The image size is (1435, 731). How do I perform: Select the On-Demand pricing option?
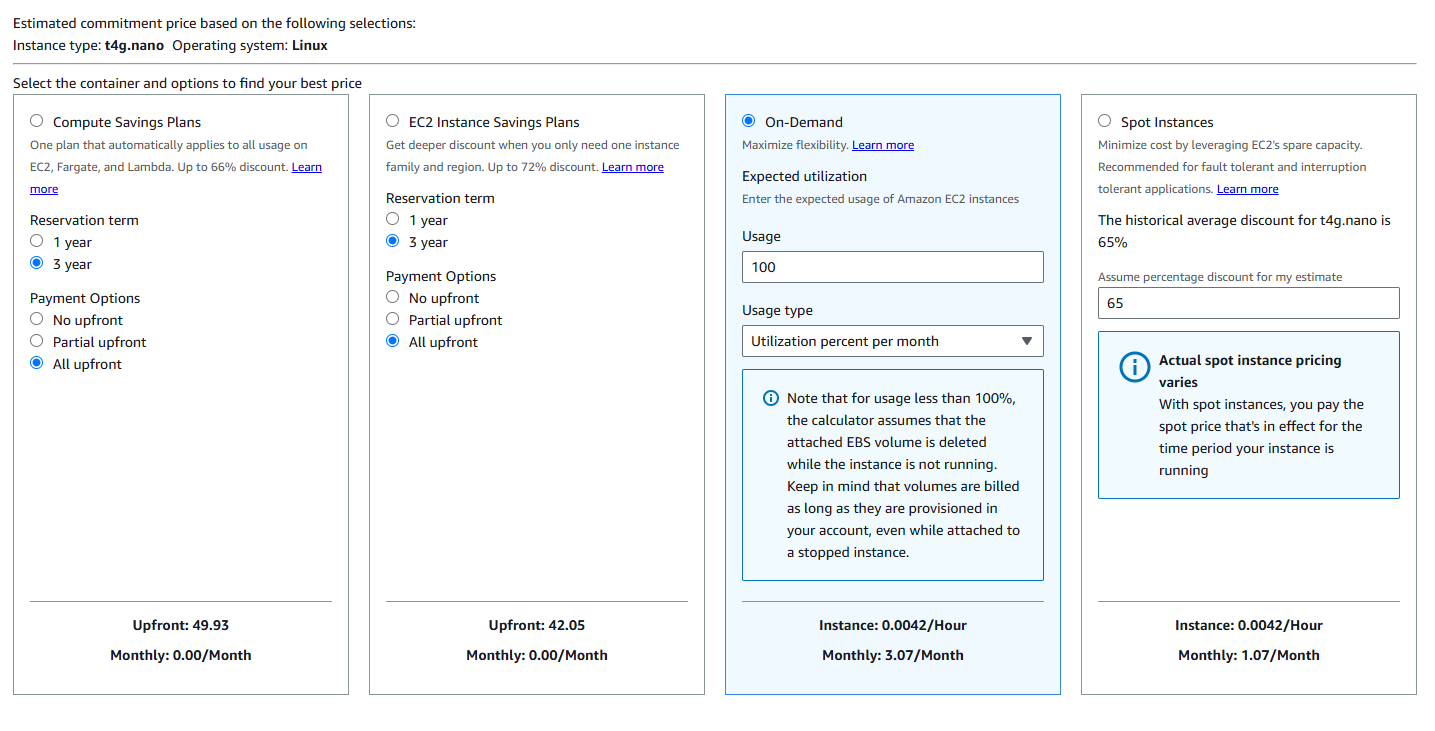pos(749,121)
